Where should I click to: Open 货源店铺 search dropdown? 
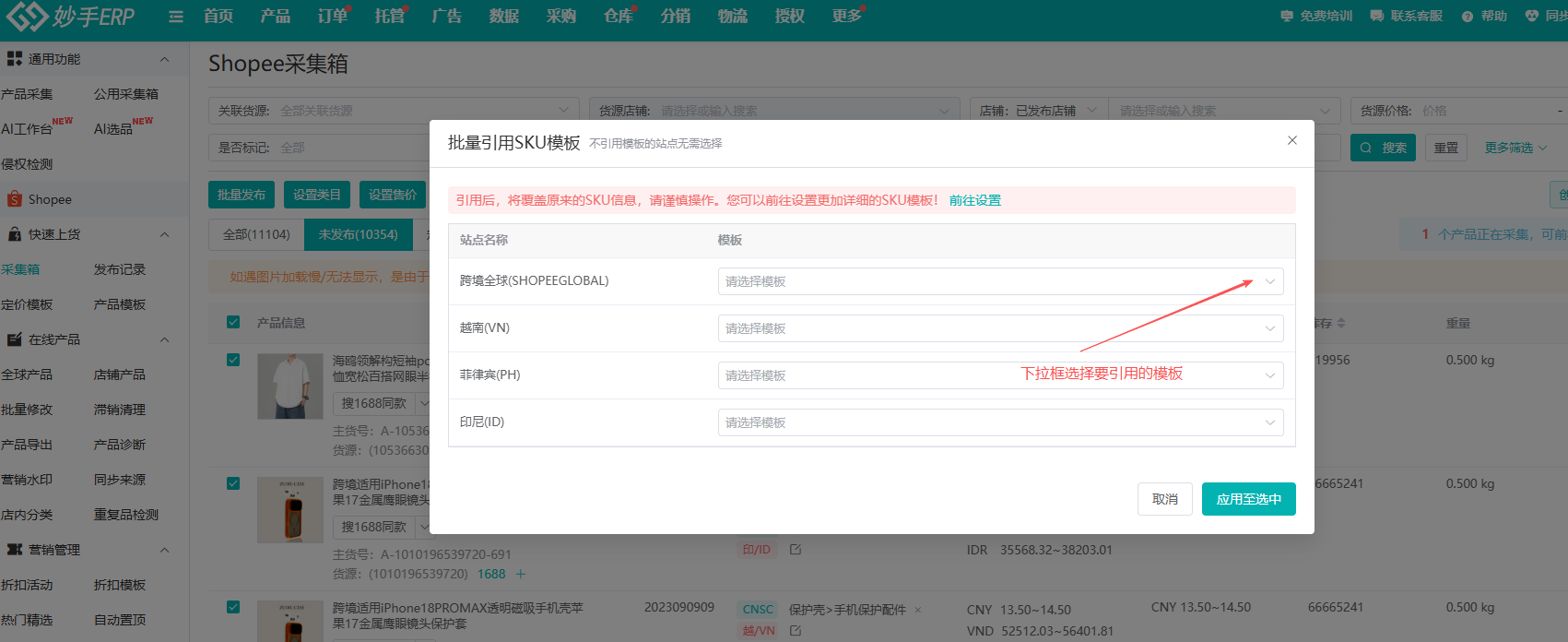click(x=774, y=111)
